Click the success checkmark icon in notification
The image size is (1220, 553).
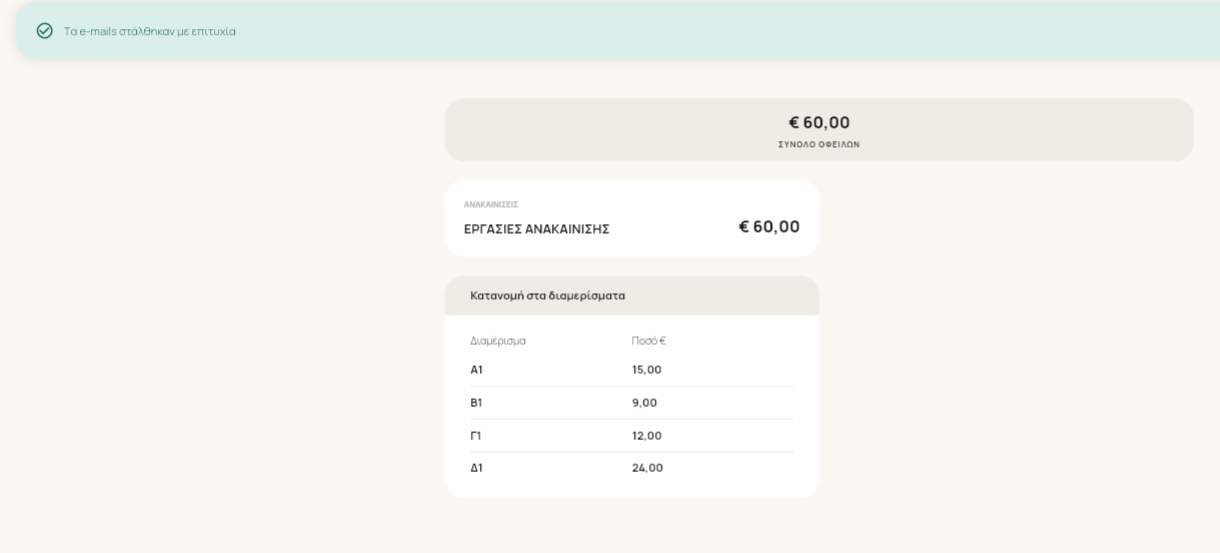44,31
